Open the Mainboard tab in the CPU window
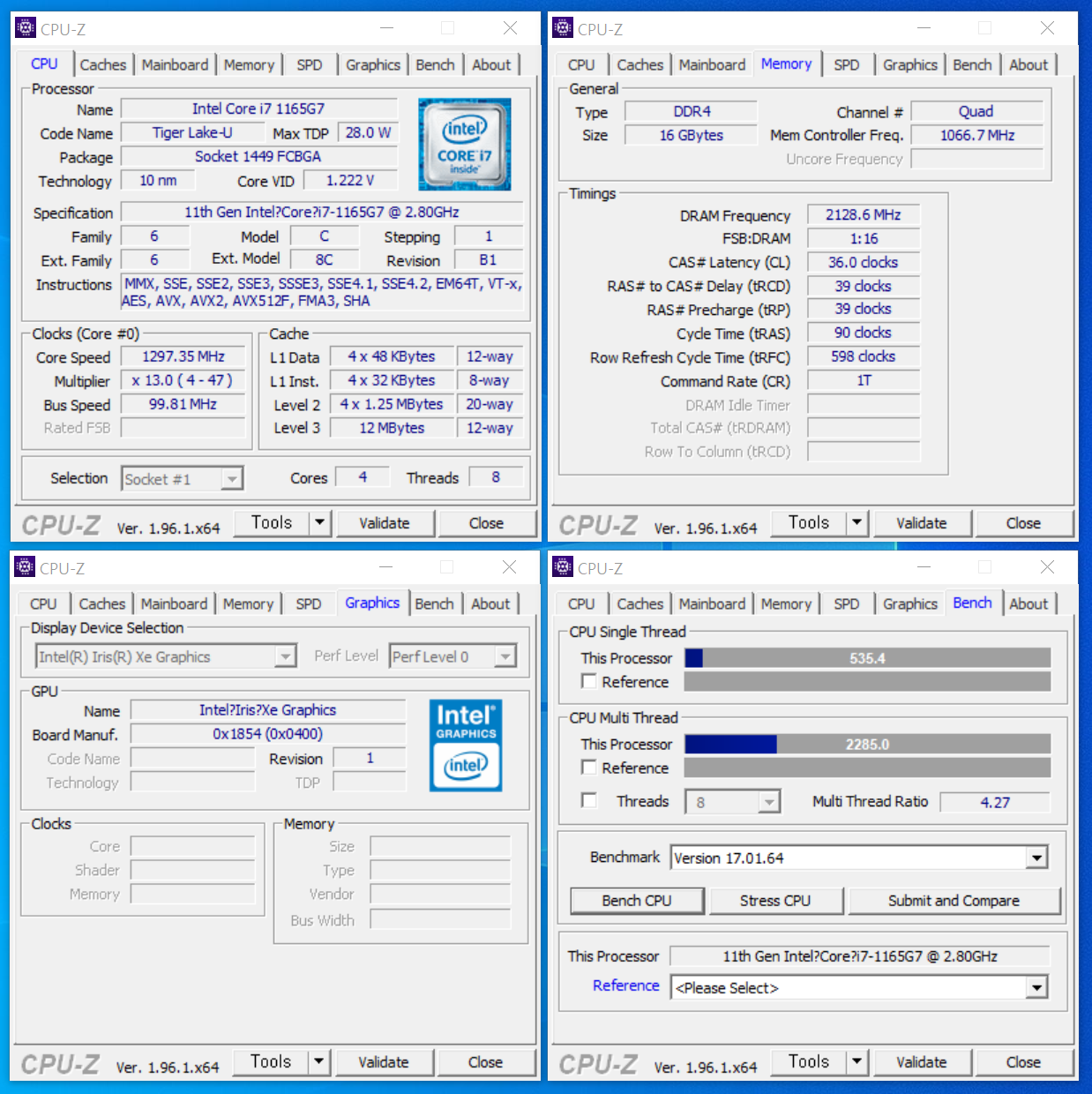The width and height of the screenshot is (1092, 1094). point(175,64)
